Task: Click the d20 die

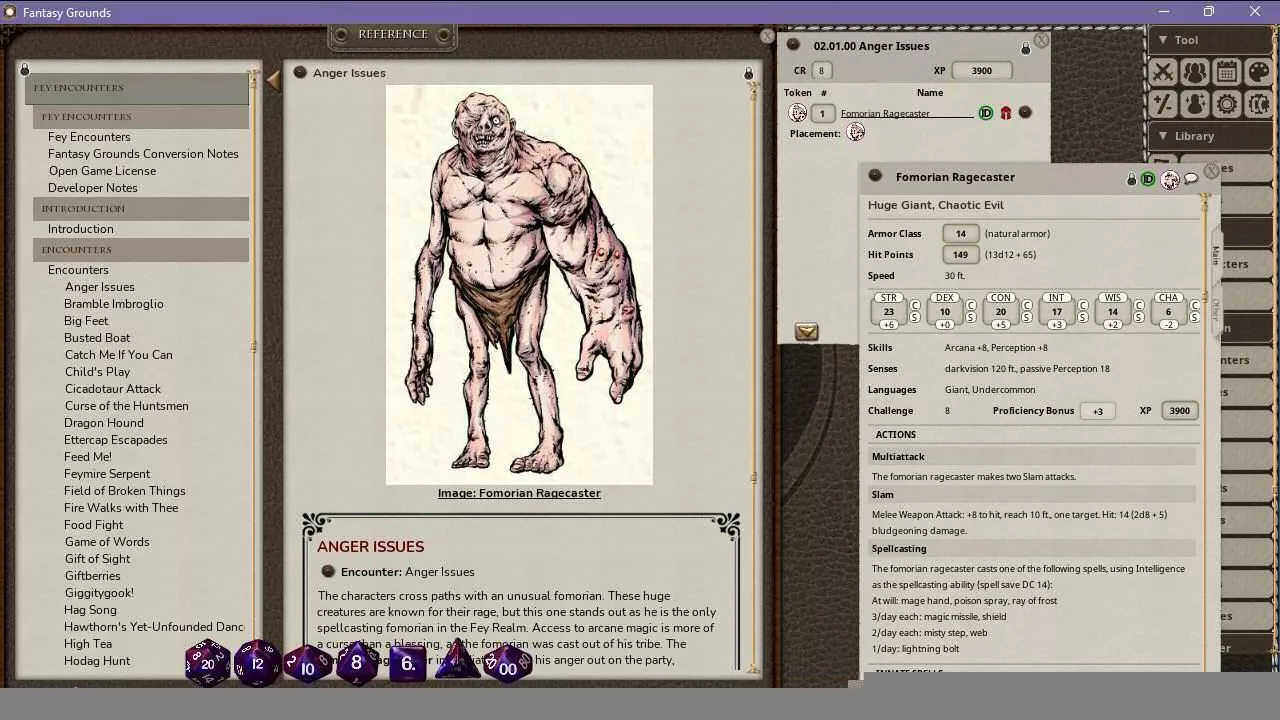Action: click(x=207, y=663)
